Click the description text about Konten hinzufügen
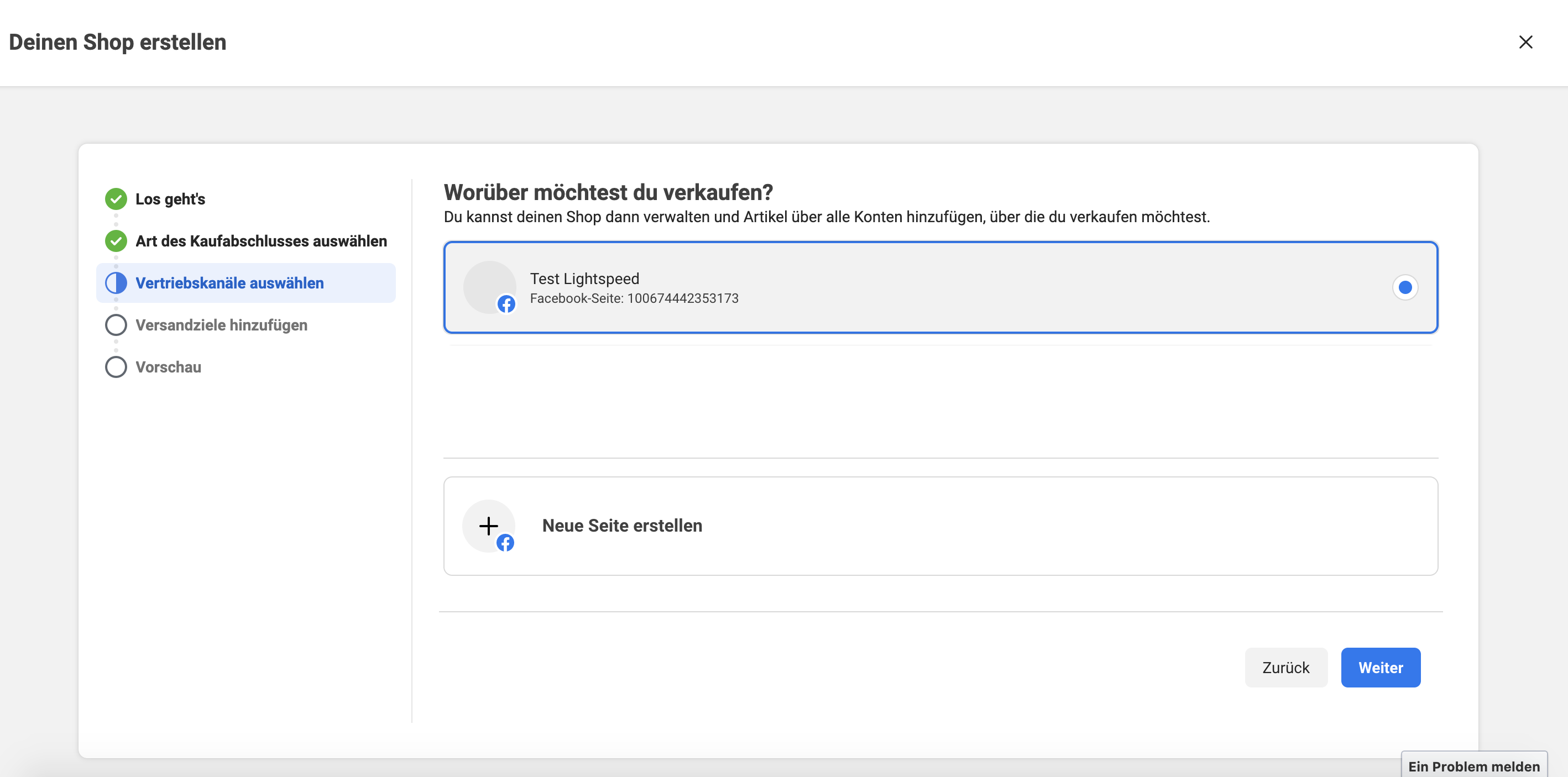 (x=827, y=217)
